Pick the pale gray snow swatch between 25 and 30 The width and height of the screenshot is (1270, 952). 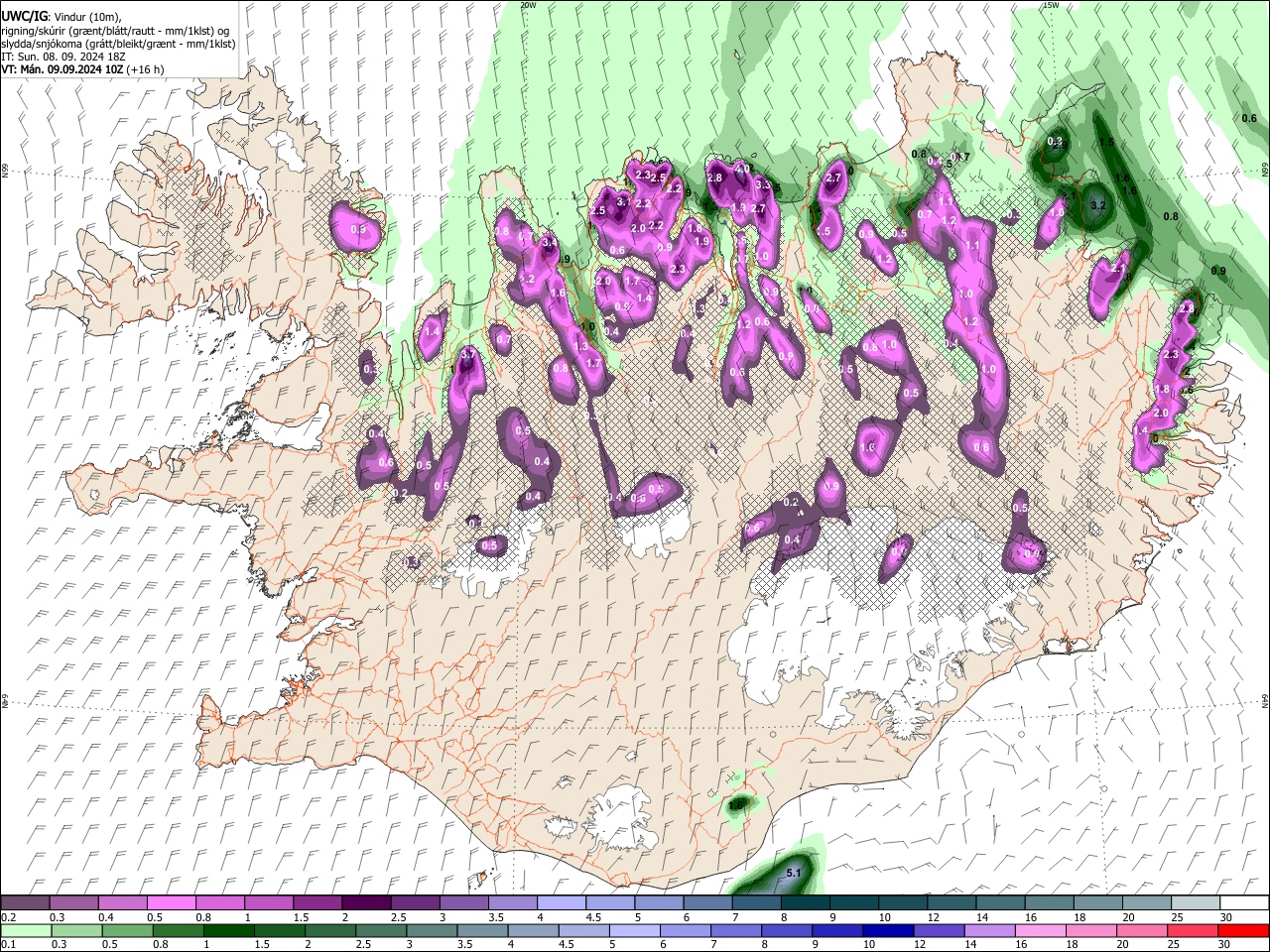click(x=1194, y=903)
